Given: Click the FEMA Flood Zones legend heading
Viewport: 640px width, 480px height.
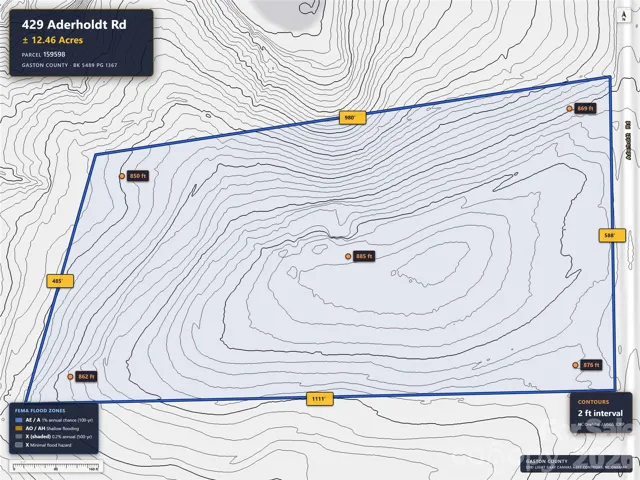Looking at the screenshot, I should [40, 411].
